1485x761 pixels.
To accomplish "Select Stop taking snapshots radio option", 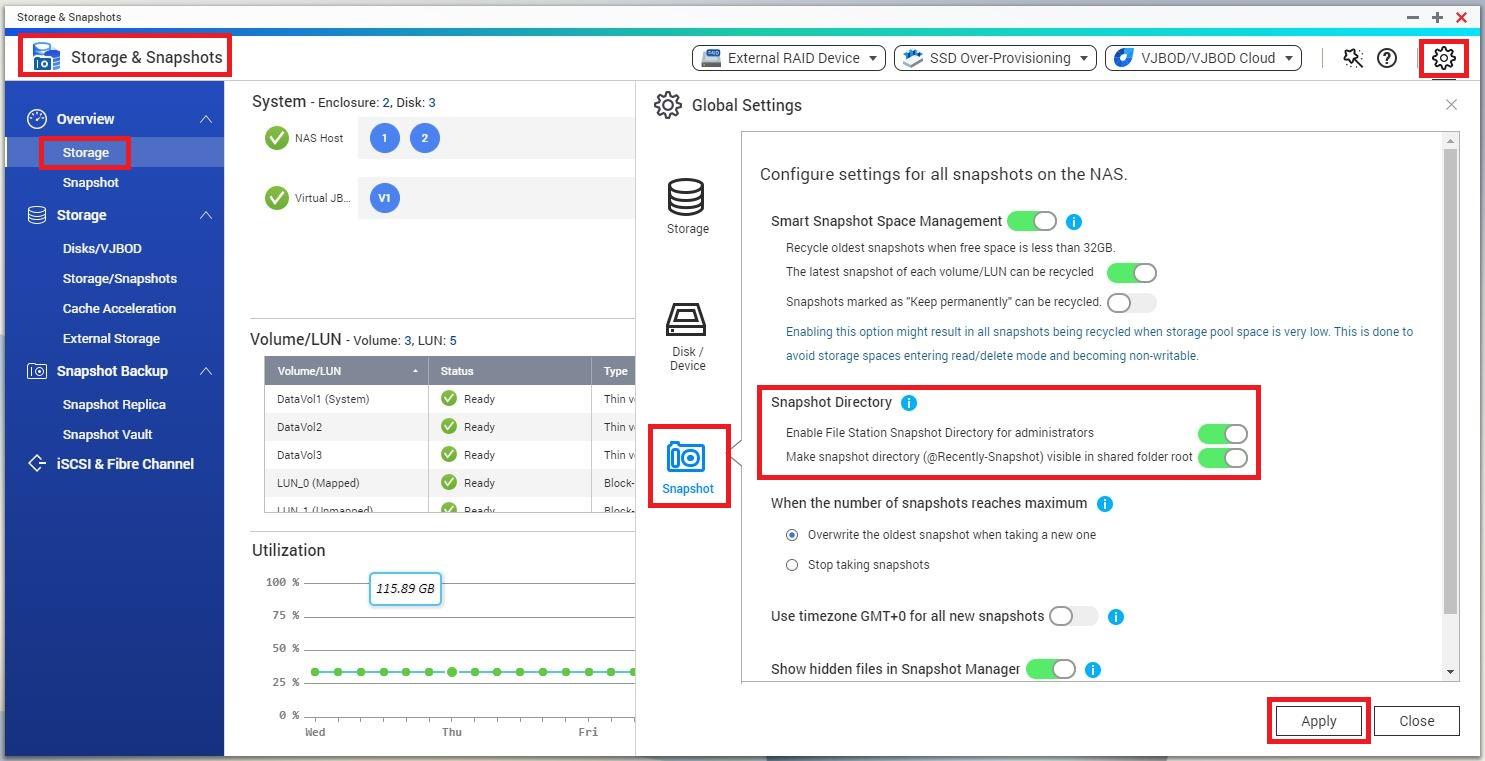I will (x=792, y=565).
